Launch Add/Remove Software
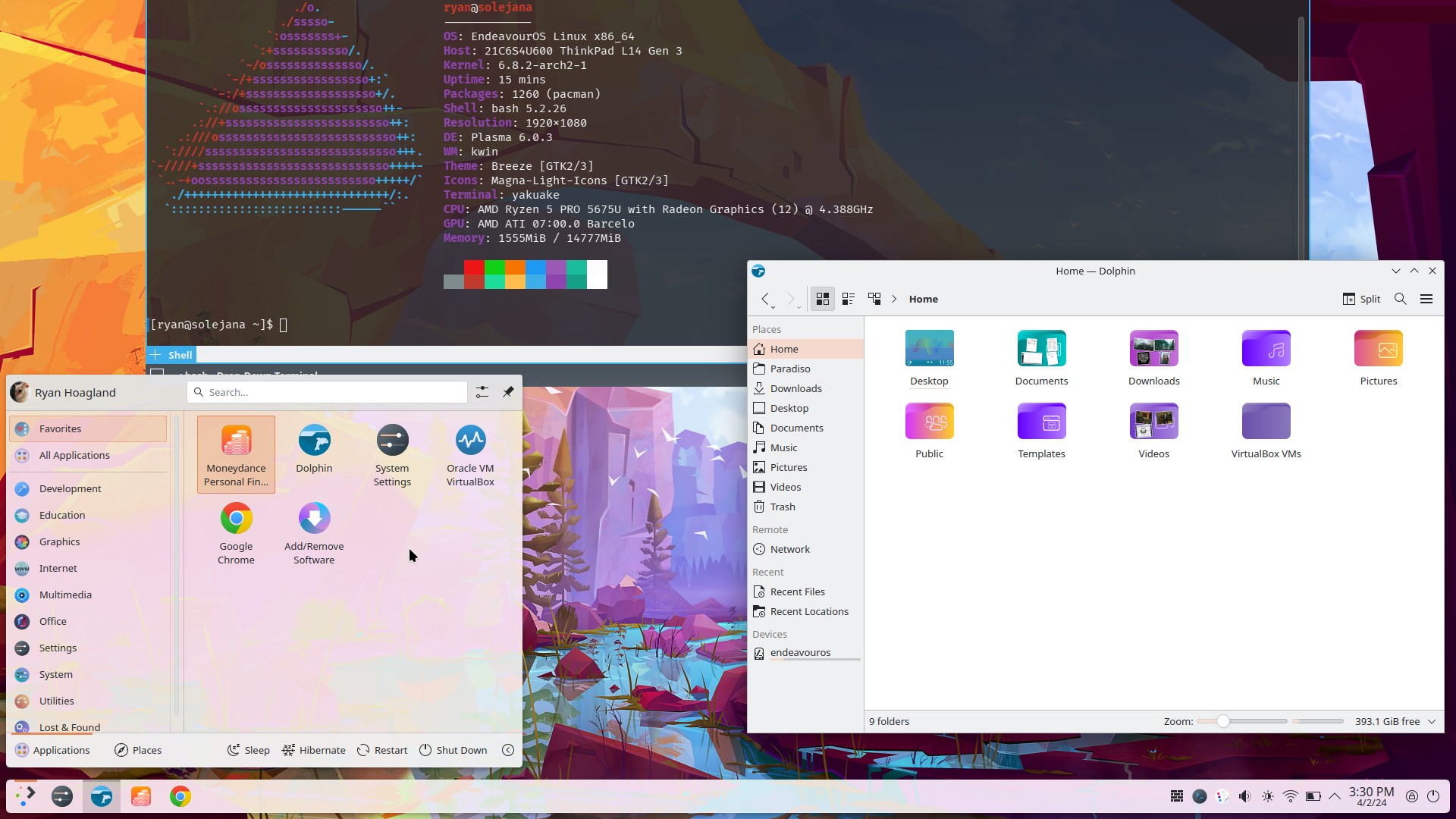 (314, 532)
